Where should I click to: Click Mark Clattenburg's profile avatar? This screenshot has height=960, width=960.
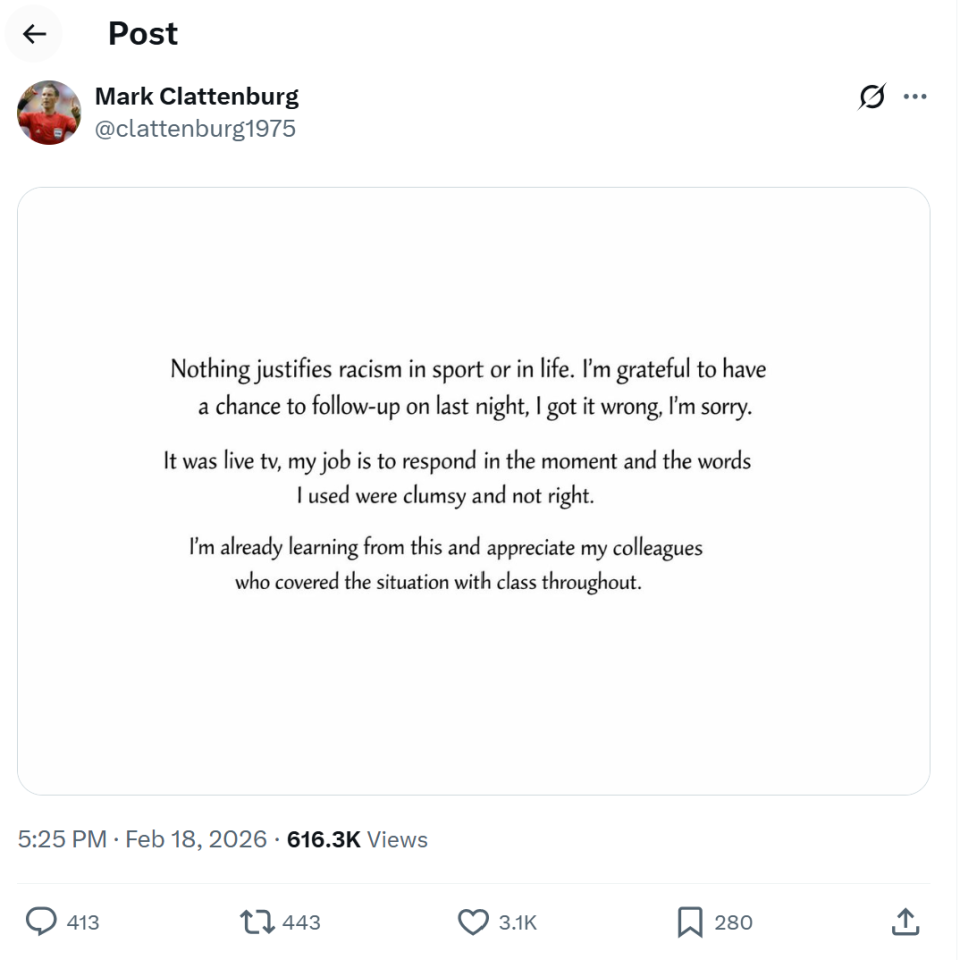coord(49,113)
